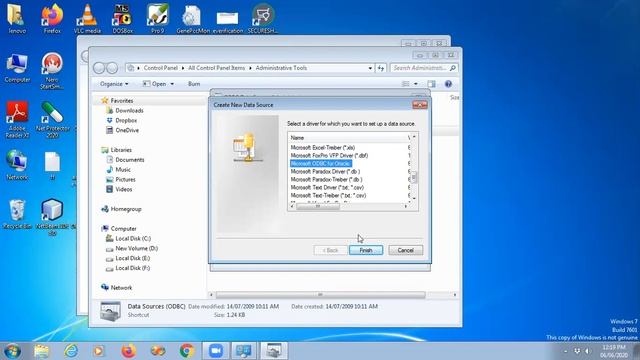The height and width of the screenshot is (360, 640).
Task: Expand the address bar history dropdown
Action: pyautogui.click(x=370, y=68)
